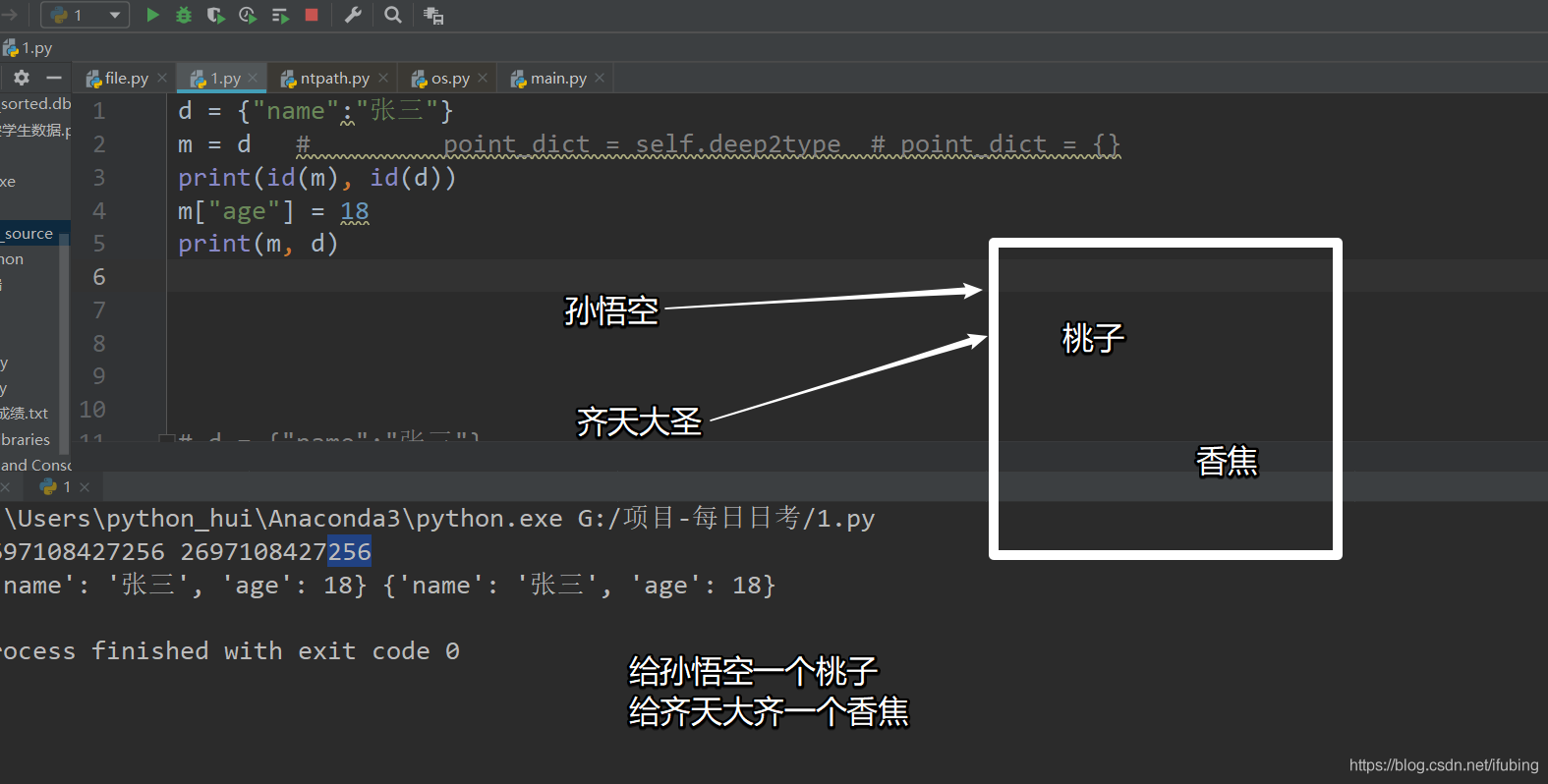Click the 1.py breadcrumb in navigation bar

29,47
